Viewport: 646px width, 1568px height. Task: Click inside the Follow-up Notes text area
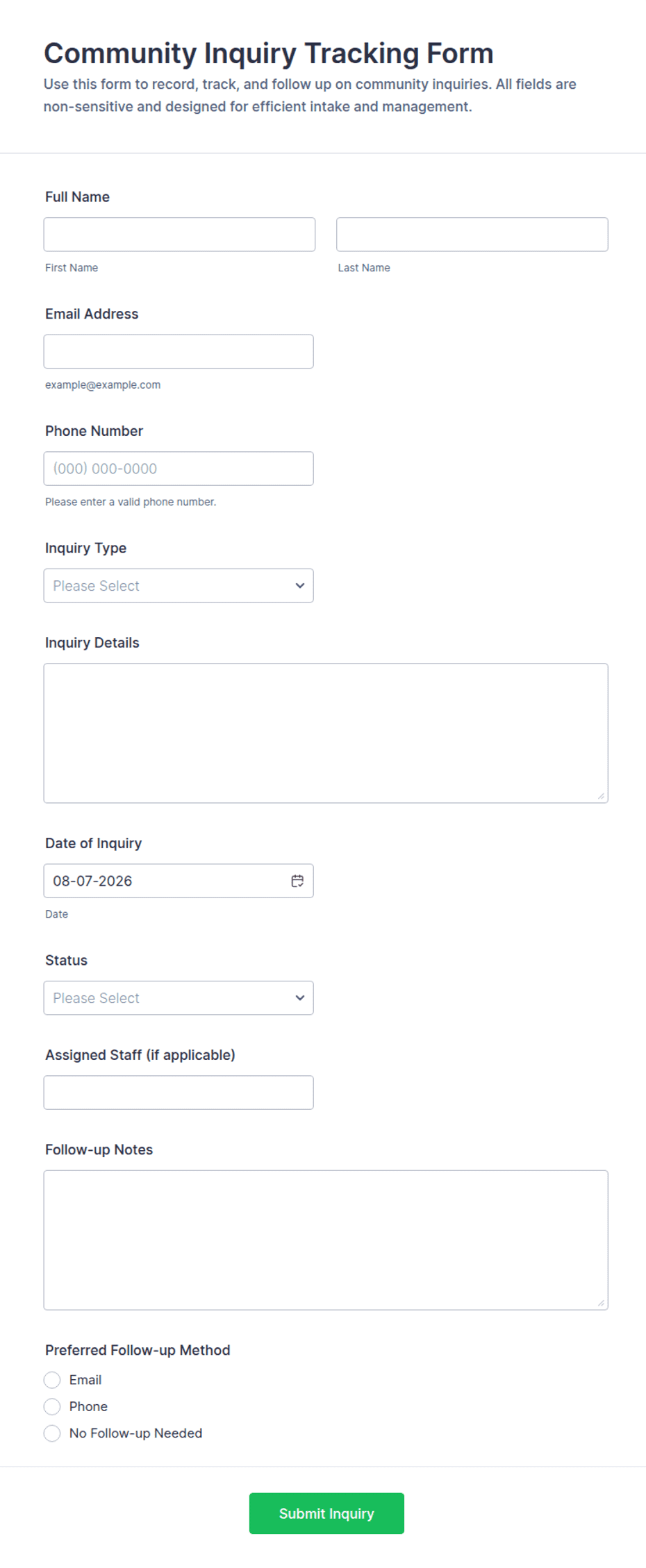326,1240
